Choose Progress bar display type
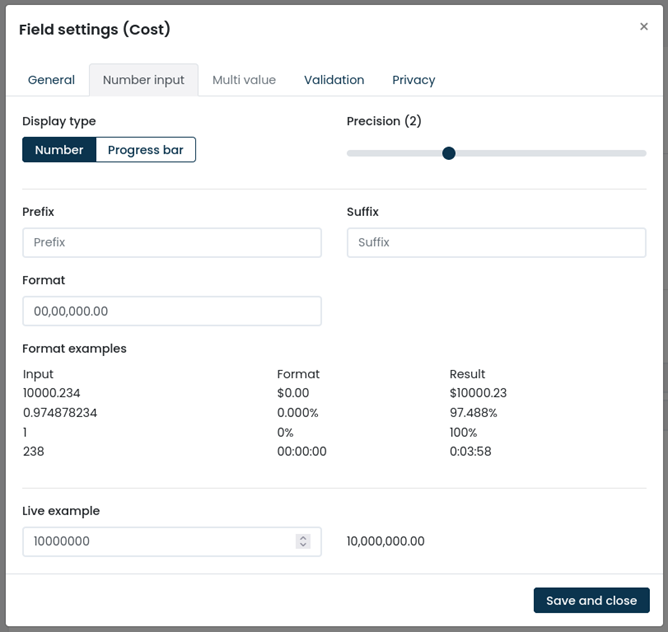 click(x=146, y=150)
